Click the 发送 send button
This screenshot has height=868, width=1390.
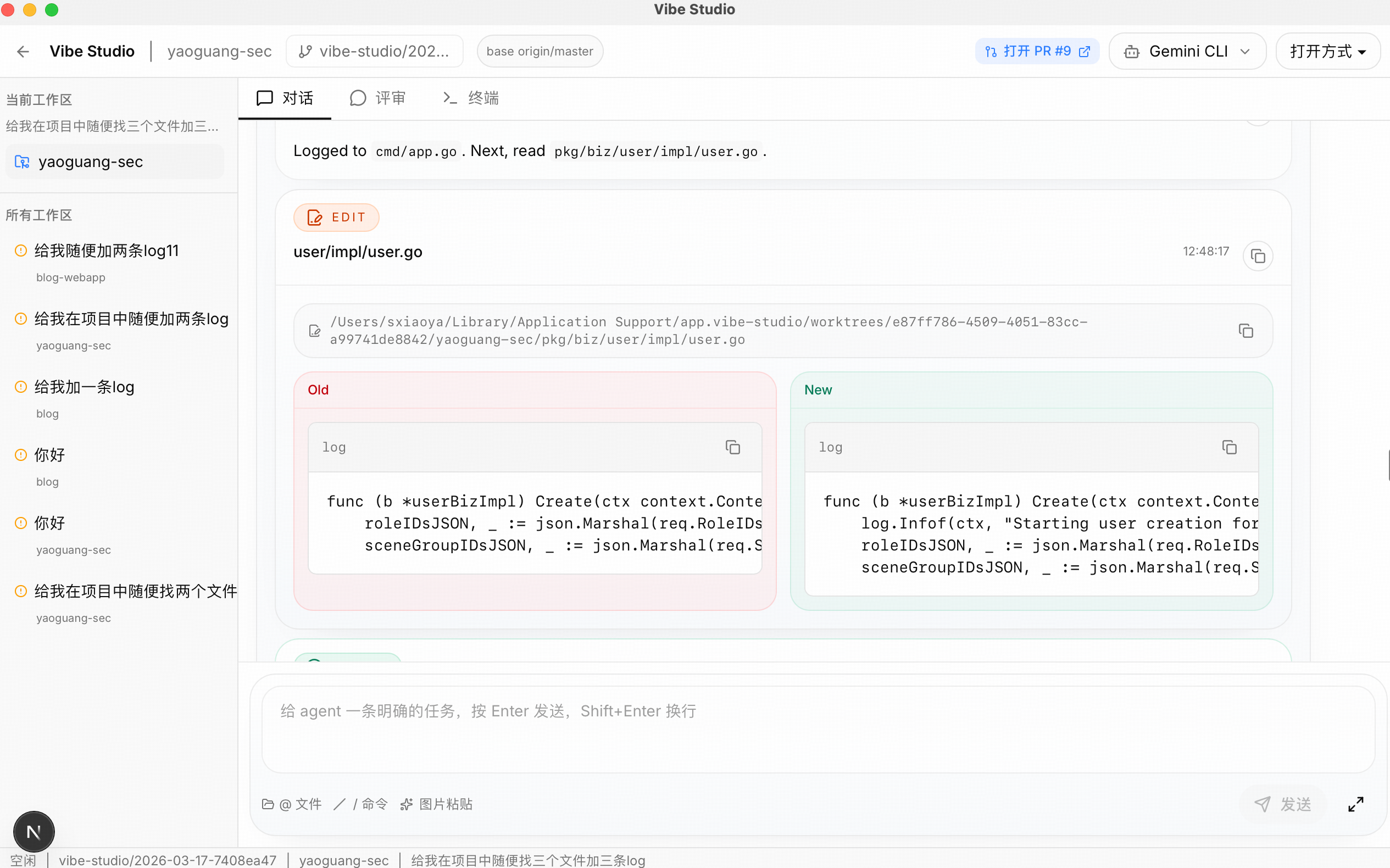click(1283, 804)
